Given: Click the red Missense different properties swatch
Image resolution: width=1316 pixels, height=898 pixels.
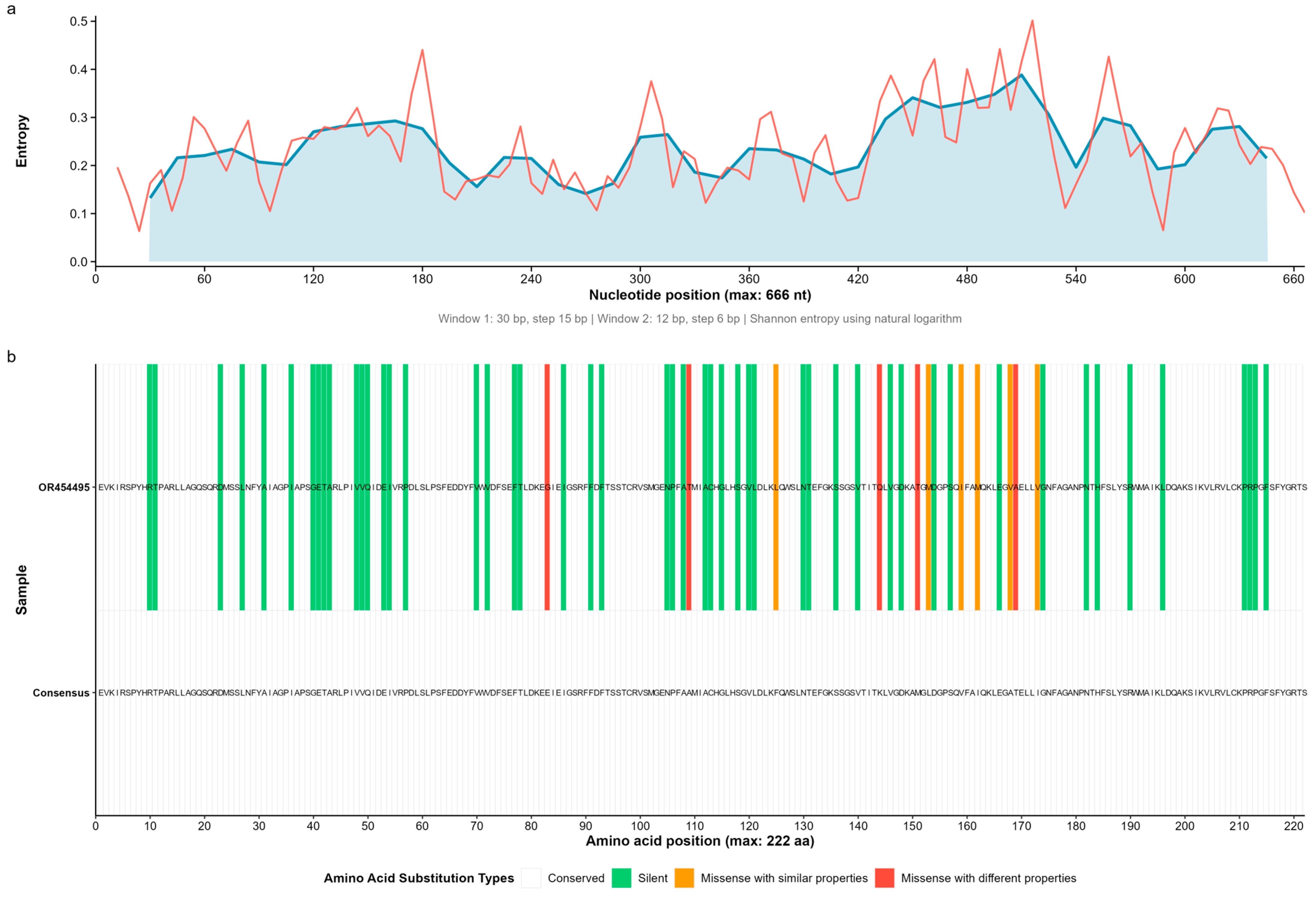Looking at the screenshot, I should 885,878.
